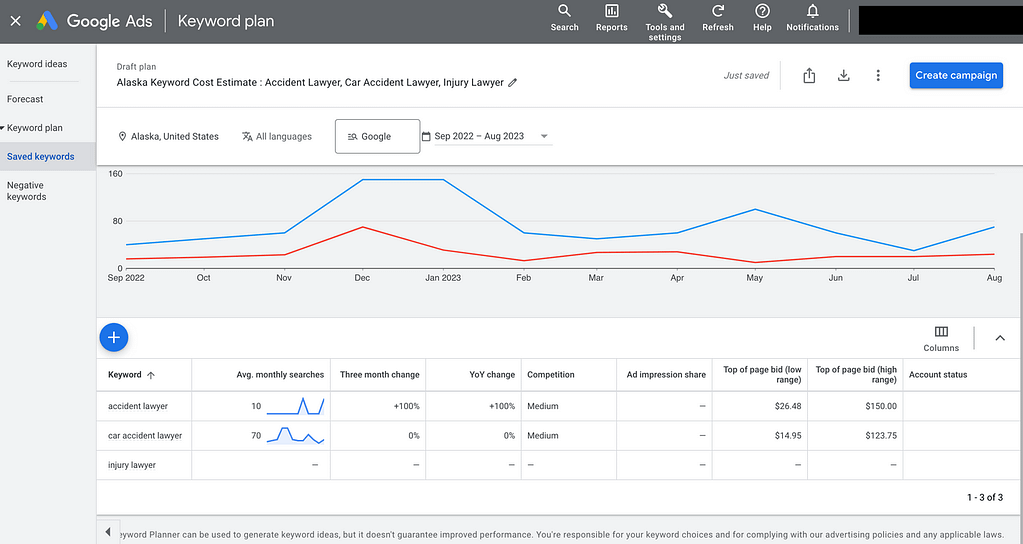The image size is (1023, 544).
Task: Change the Alaska, United States location
Action: [x=168, y=136]
